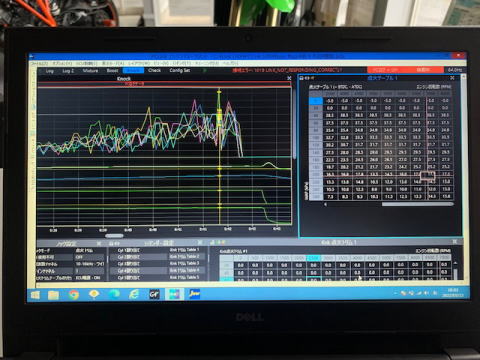480x360 pixels.
Task: Switch to the Log 2 tab
Action: pyautogui.click(x=68, y=71)
